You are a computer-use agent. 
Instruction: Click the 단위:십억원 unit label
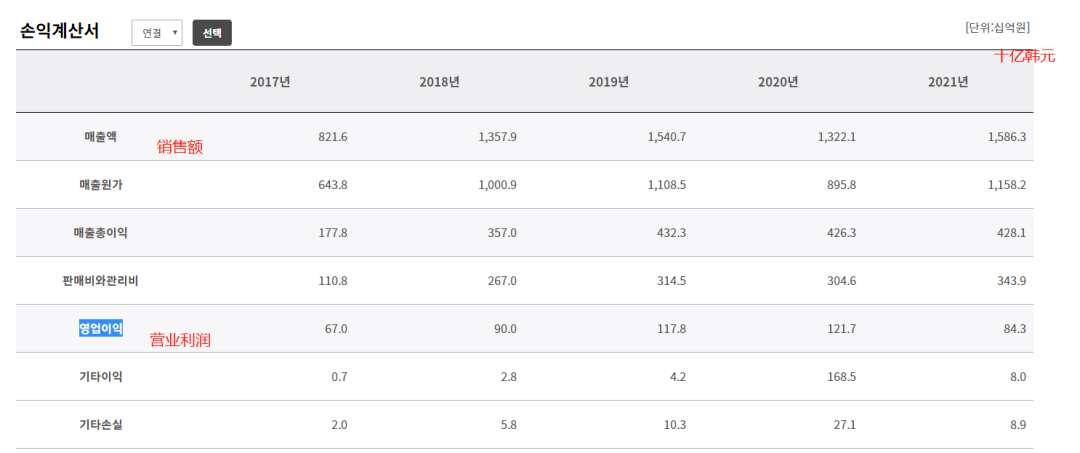coord(997,27)
